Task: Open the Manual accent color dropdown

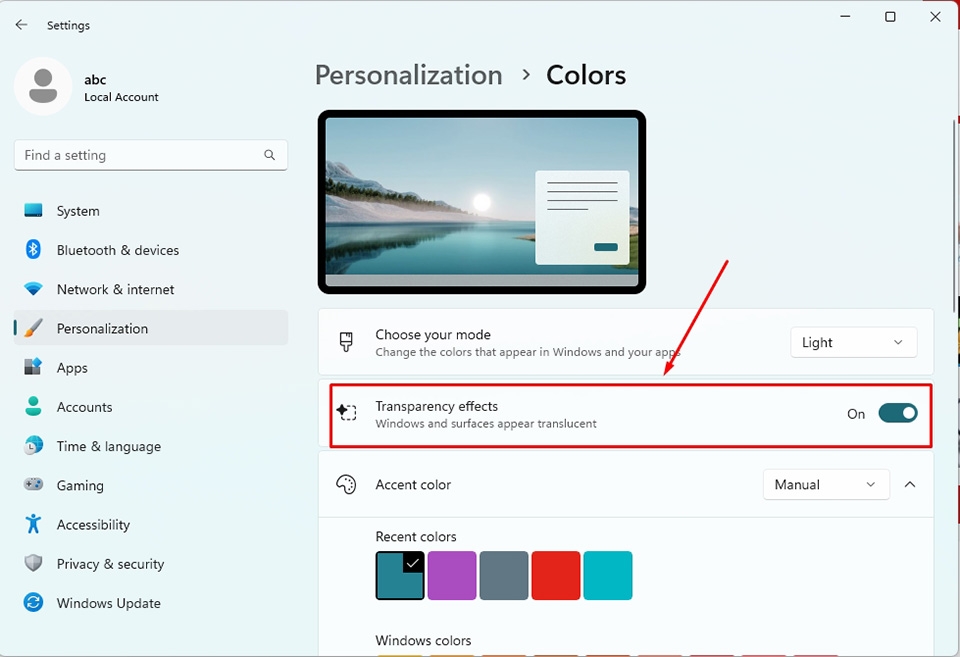Action: (x=826, y=484)
